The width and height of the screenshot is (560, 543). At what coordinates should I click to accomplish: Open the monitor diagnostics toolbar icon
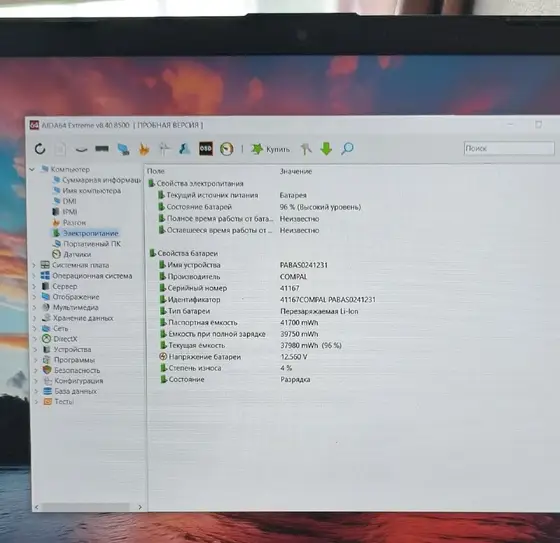click(123, 149)
